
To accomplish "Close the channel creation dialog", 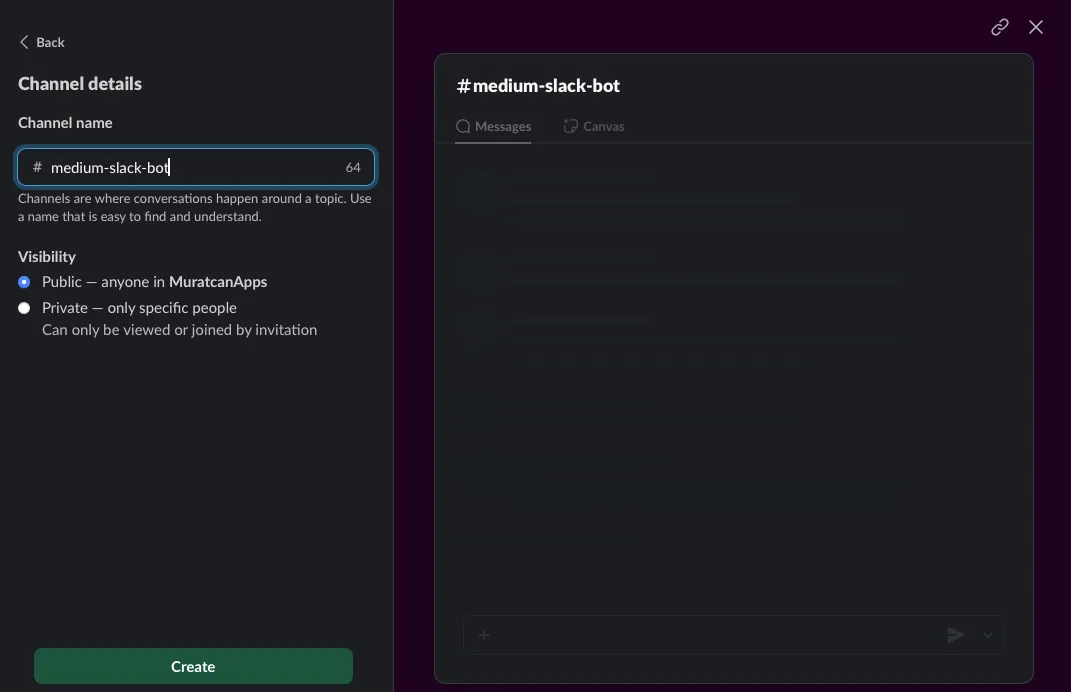I will 1035,27.
